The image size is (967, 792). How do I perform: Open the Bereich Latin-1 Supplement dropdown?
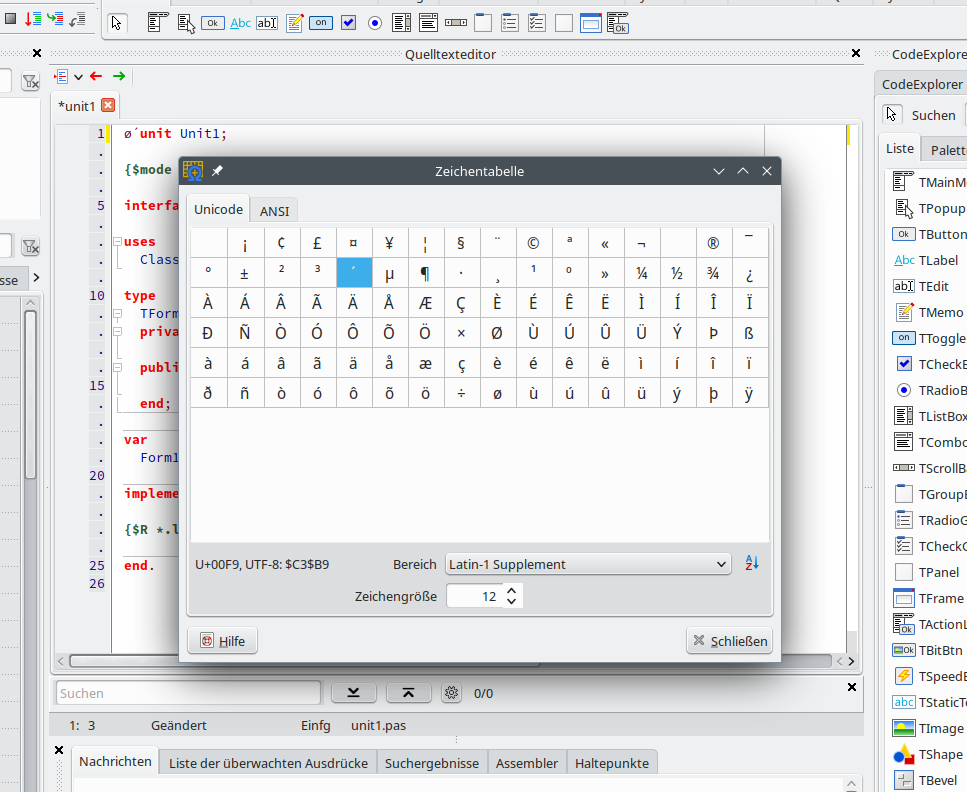(x=589, y=564)
